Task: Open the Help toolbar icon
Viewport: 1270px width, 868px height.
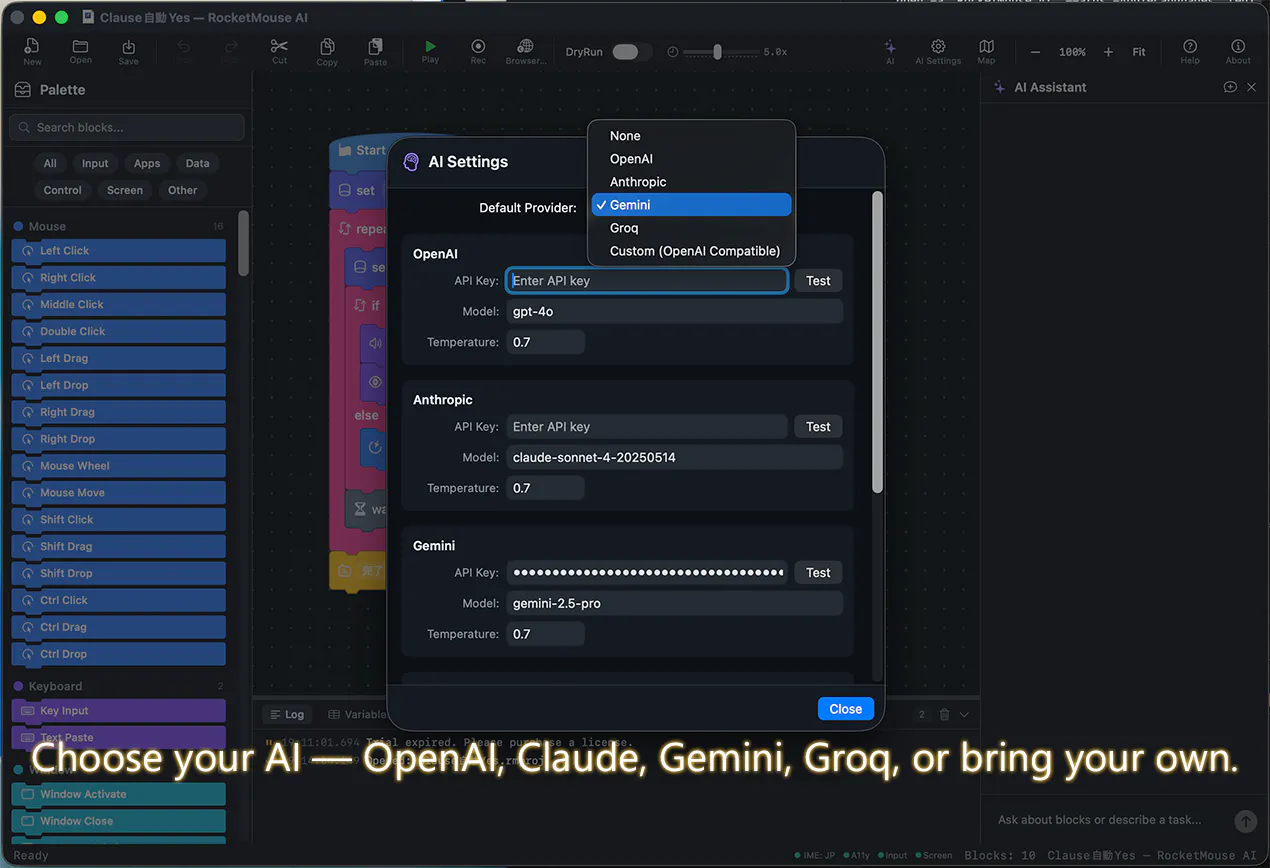Action: pyautogui.click(x=1190, y=52)
